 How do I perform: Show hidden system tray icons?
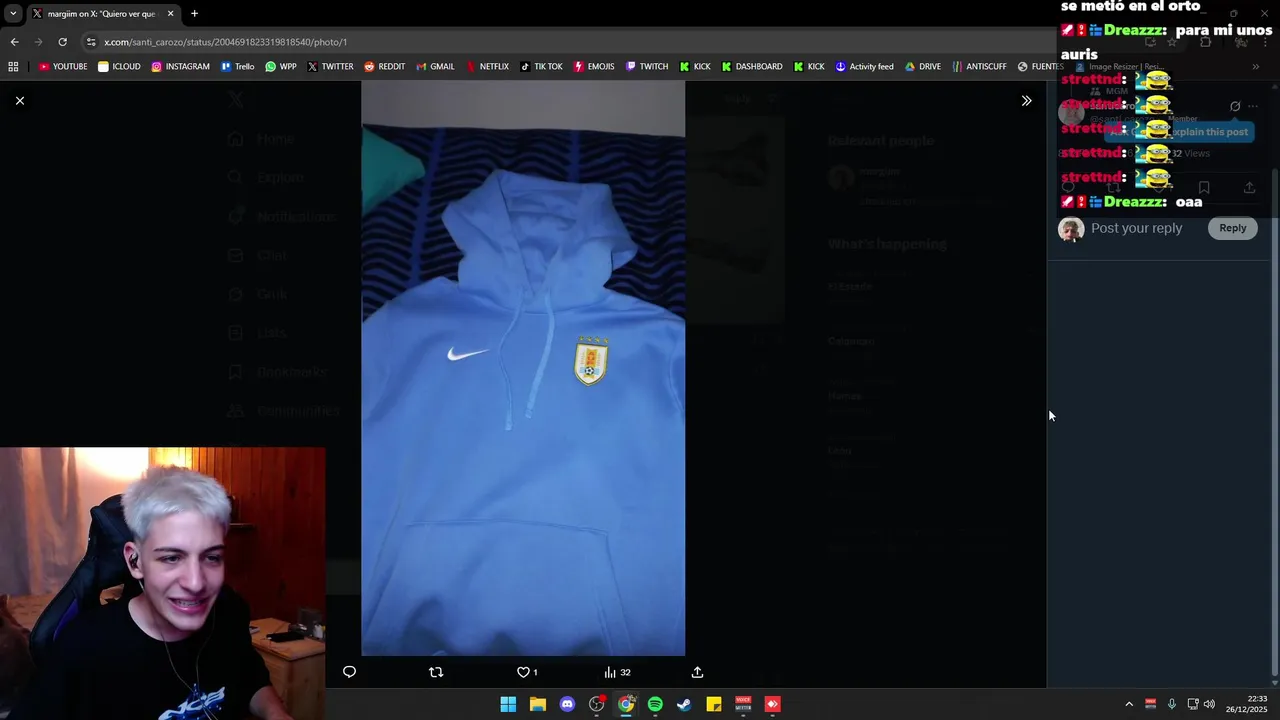(x=1129, y=704)
